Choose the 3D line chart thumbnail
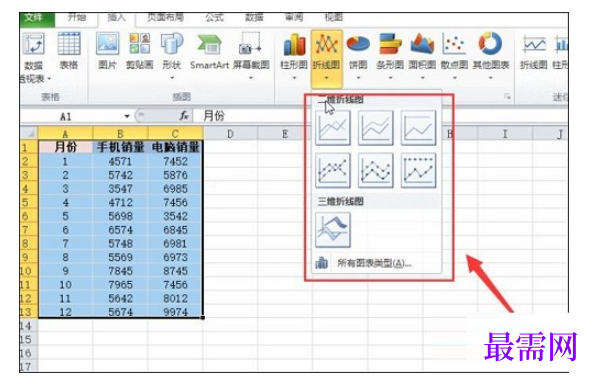 point(333,230)
